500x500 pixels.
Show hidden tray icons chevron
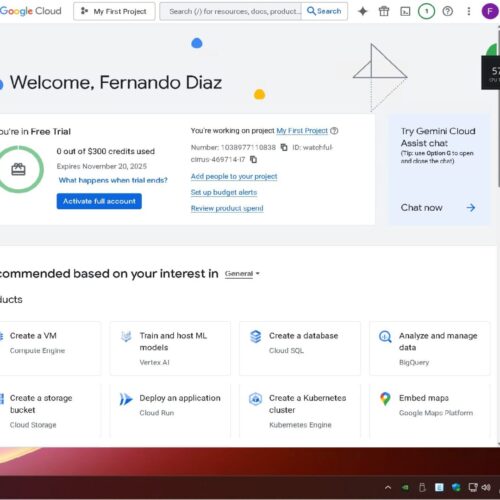pos(388,488)
